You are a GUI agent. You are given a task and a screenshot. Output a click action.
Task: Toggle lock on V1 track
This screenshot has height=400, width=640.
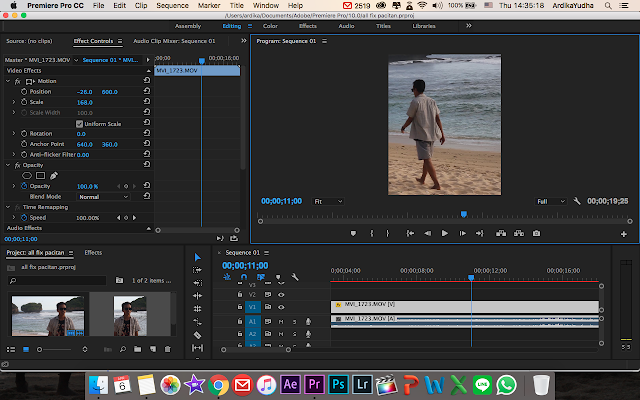click(240, 307)
